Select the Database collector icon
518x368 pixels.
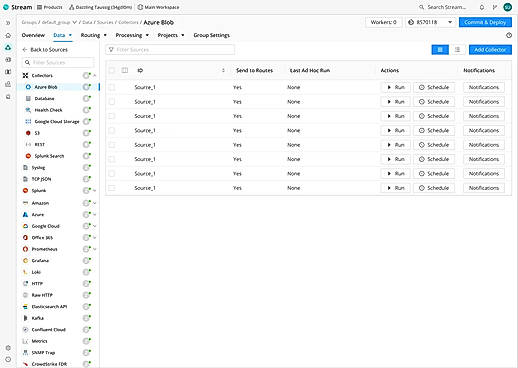point(28,99)
